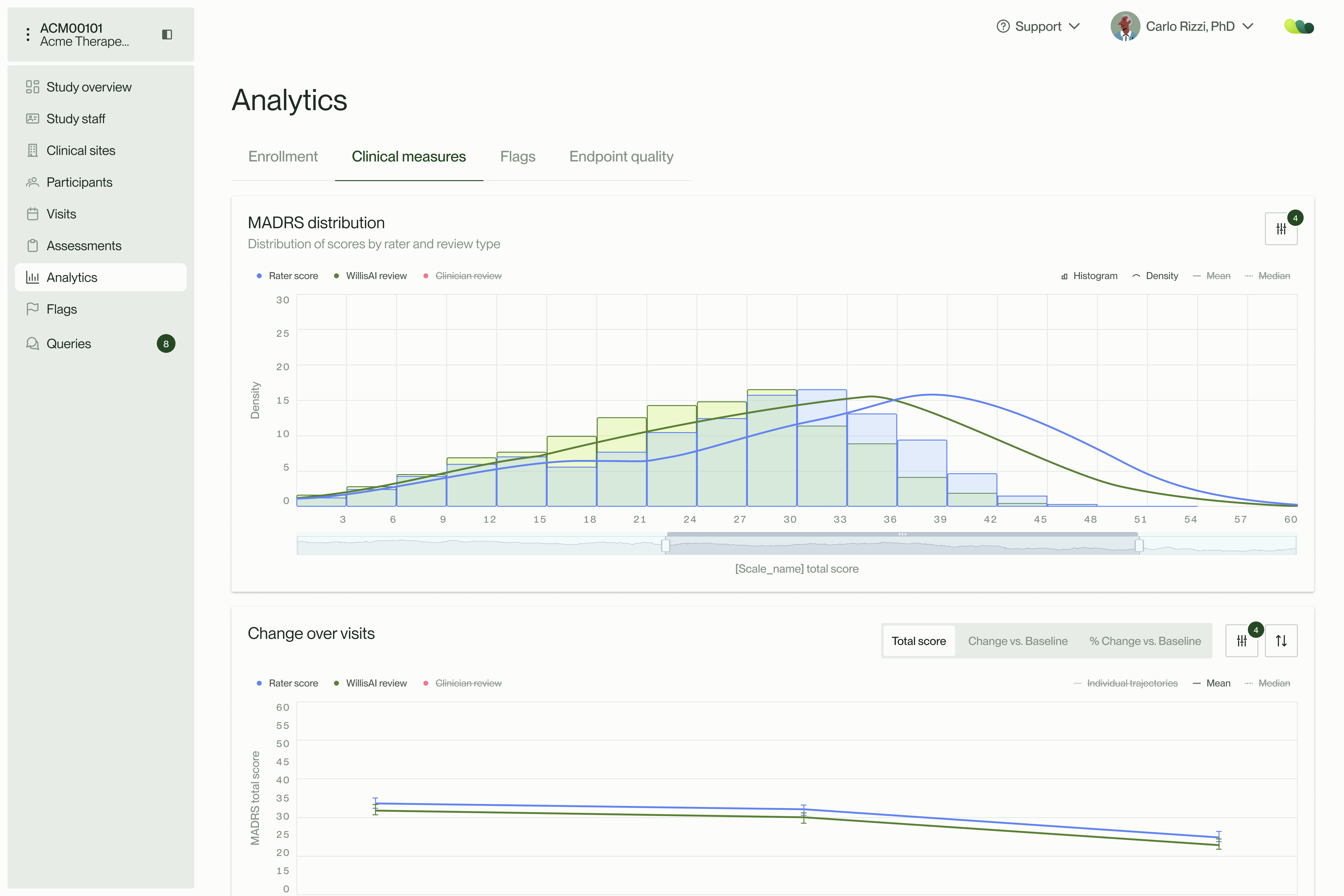Toggle Mean line in Change over visits
Screen dimensions: 1344x896
1211,683
